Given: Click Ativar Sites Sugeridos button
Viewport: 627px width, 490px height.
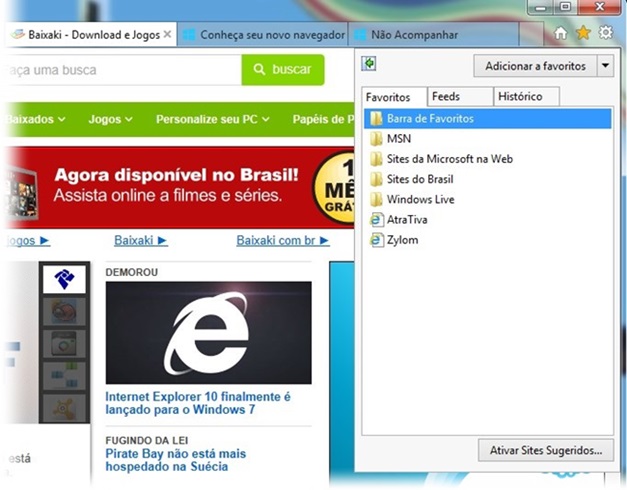Looking at the screenshot, I should (x=546, y=450).
